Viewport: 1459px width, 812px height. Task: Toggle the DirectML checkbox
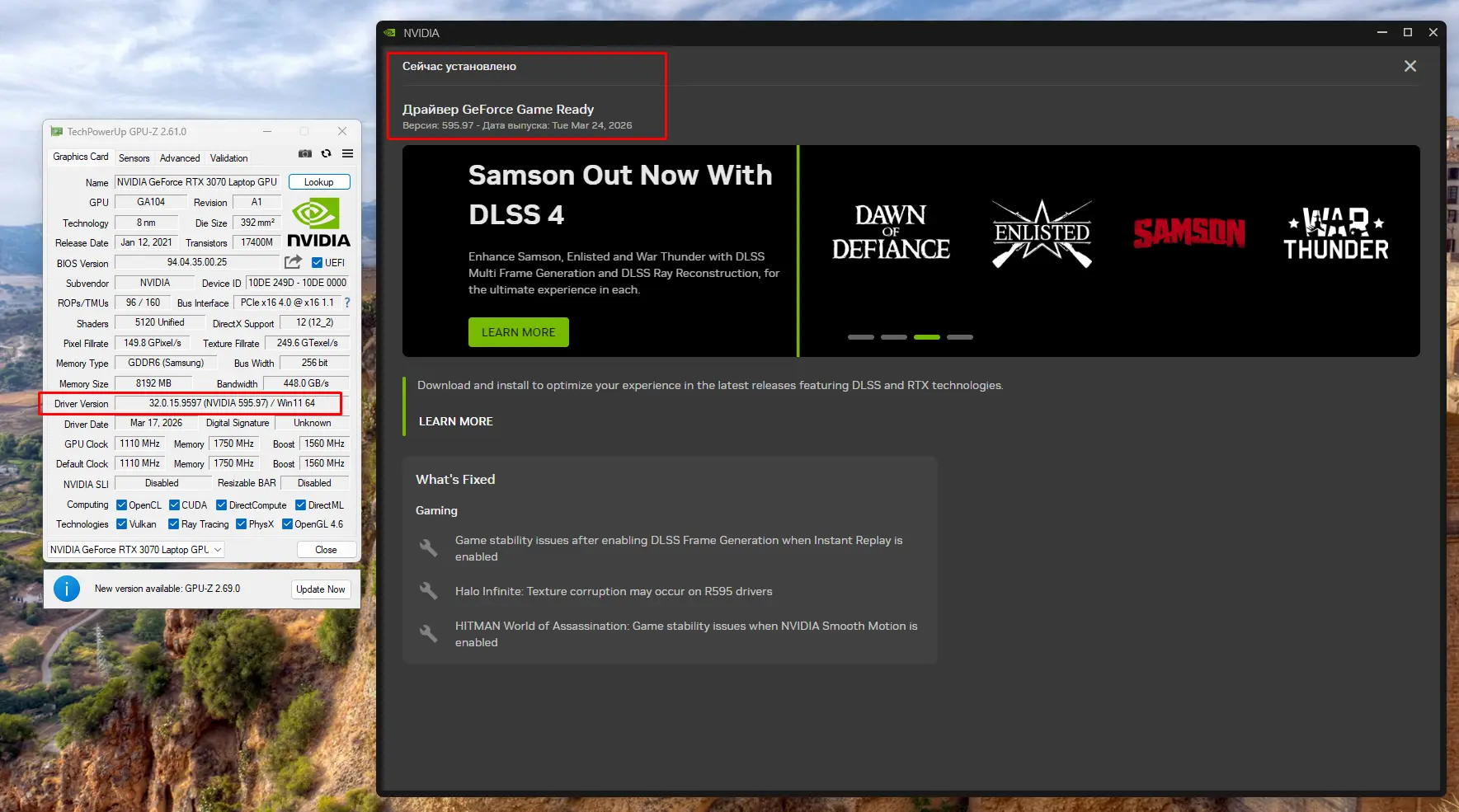301,505
